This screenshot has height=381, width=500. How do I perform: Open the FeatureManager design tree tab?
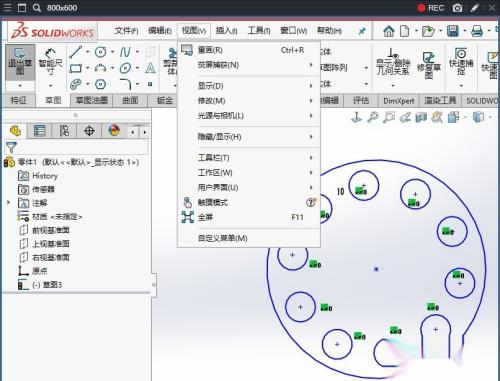[15, 131]
